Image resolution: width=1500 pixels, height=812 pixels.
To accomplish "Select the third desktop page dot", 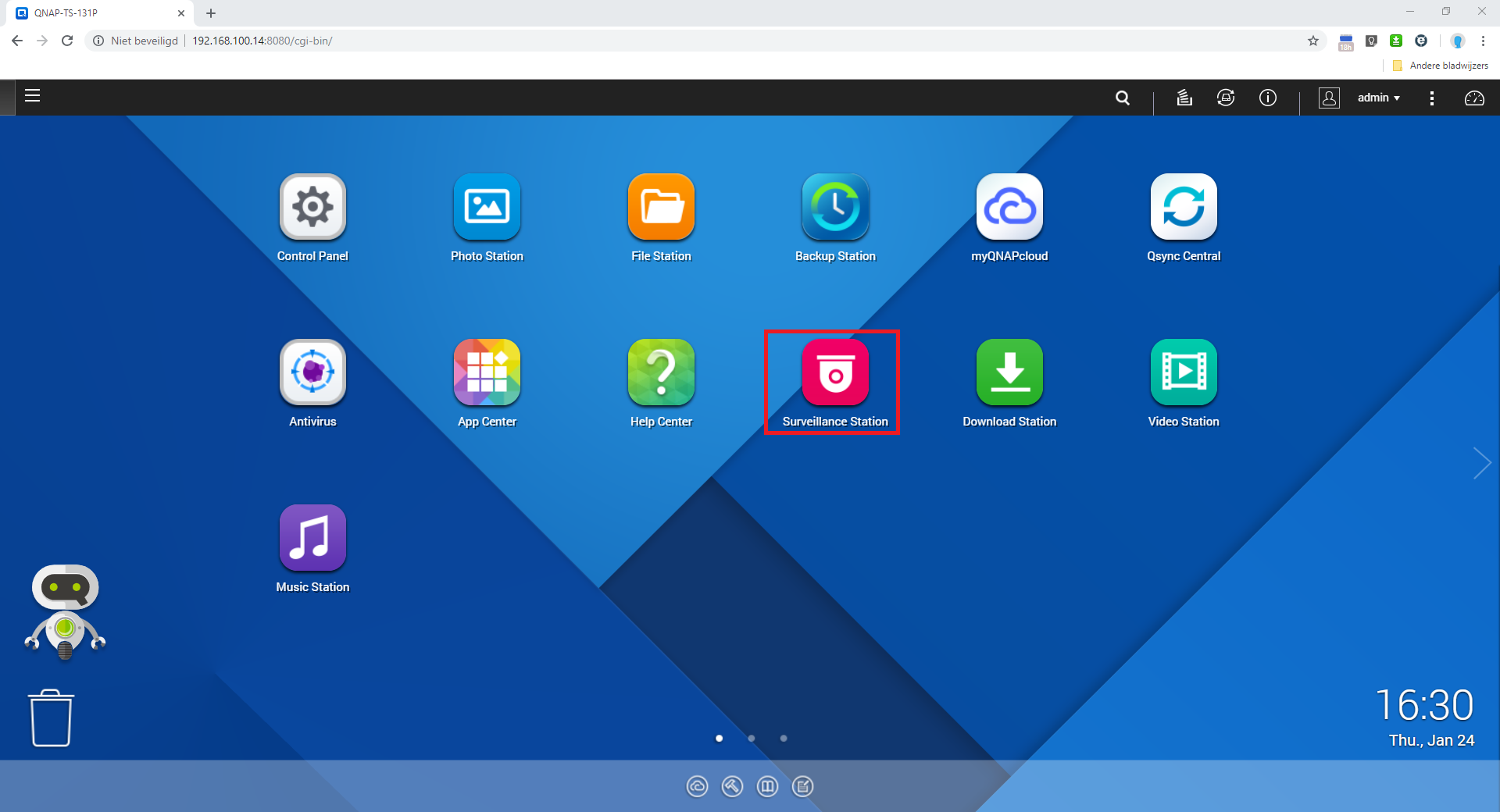I will [x=784, y=738].
